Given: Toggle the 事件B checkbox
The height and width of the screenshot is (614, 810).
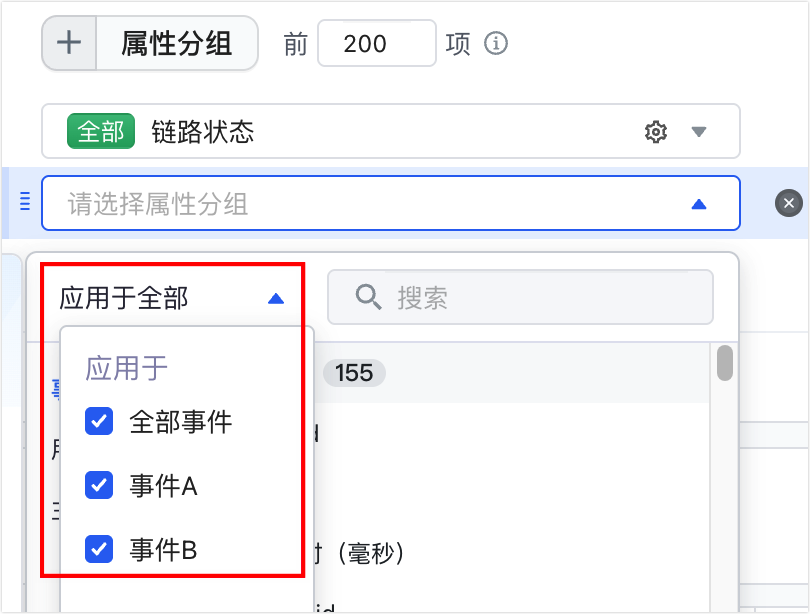Looking at the screenshot, I should [99, 549].
